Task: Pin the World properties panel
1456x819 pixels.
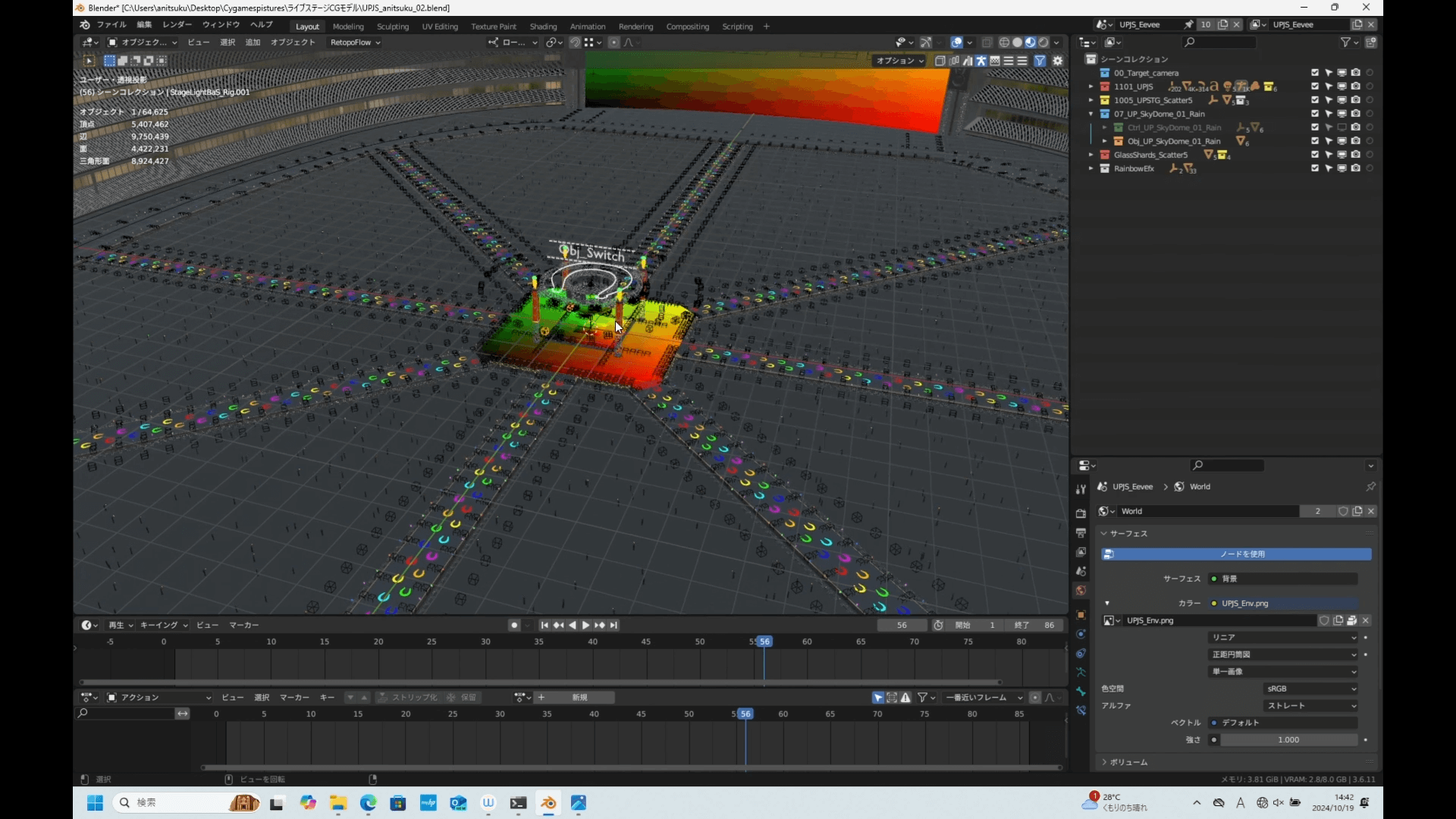Action: (1371, 487)
